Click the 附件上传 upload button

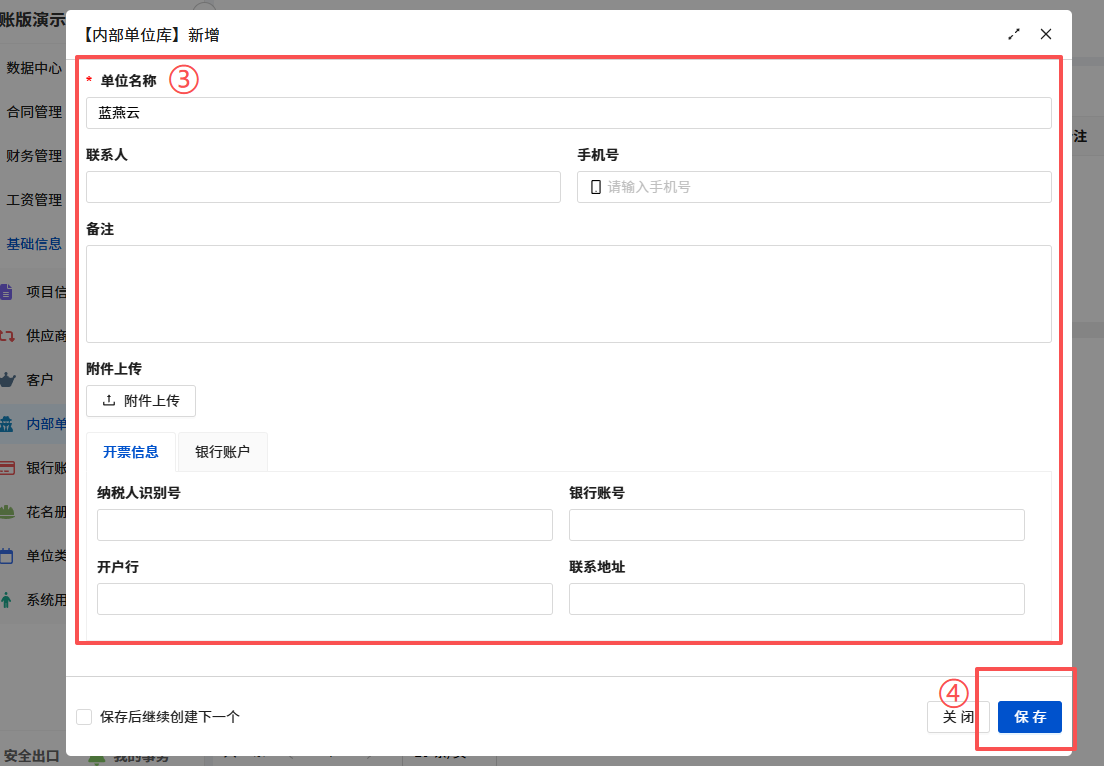point(141,401)
